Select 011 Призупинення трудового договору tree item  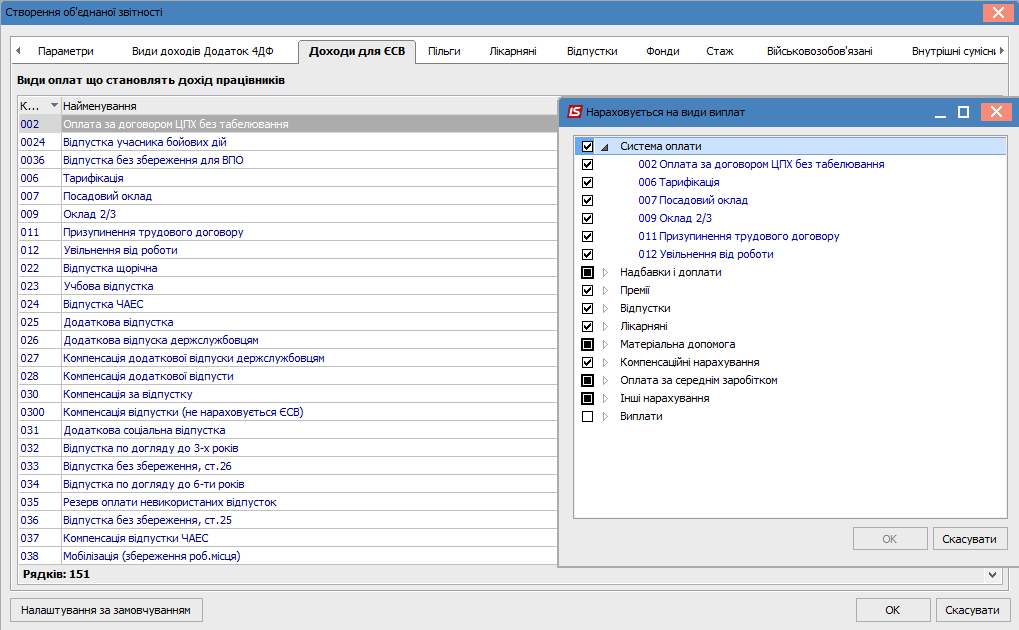point(738,236)
